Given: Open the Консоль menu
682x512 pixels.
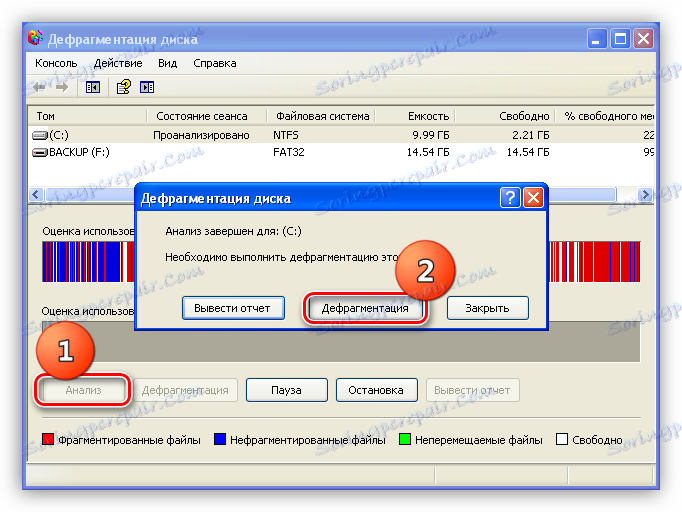Looking at the screenshot, I should coord(56,64).
